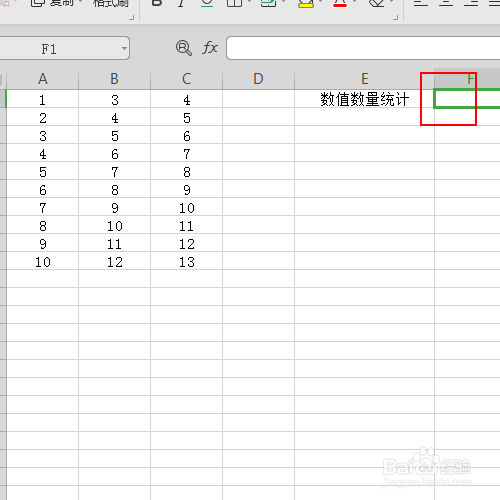This screenshot has height=500, width=500.
Task: Select column B cell with value 8
Action: pos(114,190)
